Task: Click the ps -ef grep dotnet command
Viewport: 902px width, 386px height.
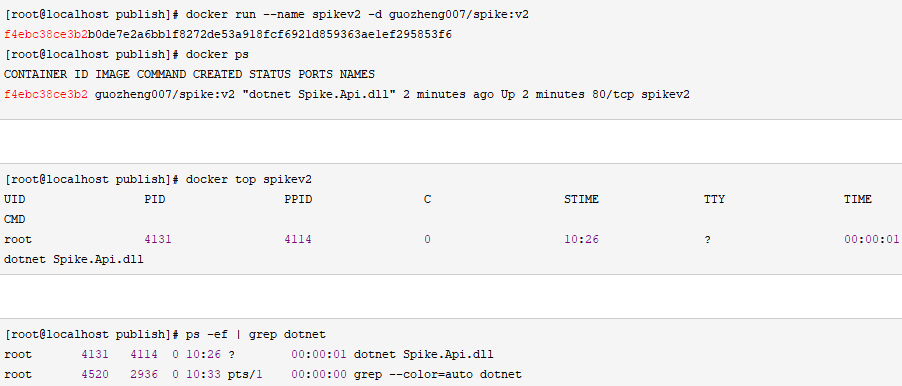Action: [255, 334]
